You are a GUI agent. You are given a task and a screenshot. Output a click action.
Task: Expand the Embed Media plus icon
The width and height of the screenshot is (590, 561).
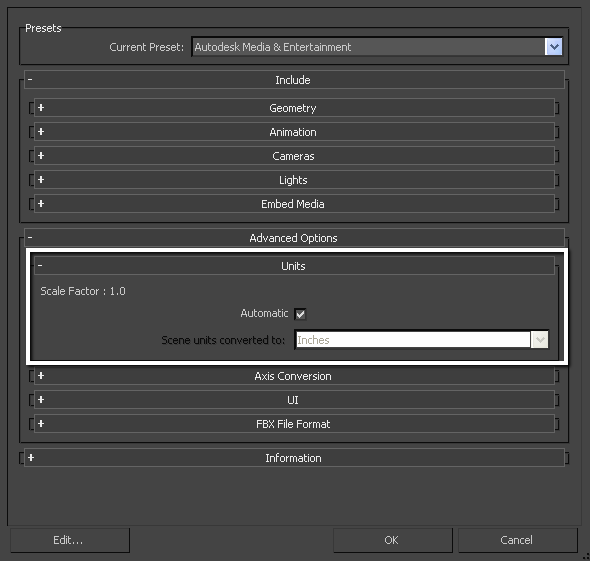(41, 204)
